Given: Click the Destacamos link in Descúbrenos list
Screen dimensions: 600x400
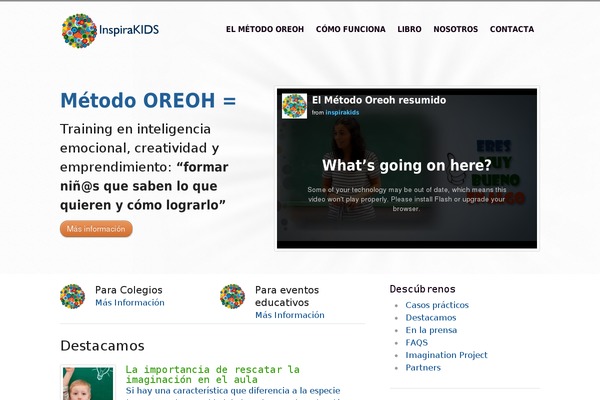Looking at the screenshot, I should 431,318.
